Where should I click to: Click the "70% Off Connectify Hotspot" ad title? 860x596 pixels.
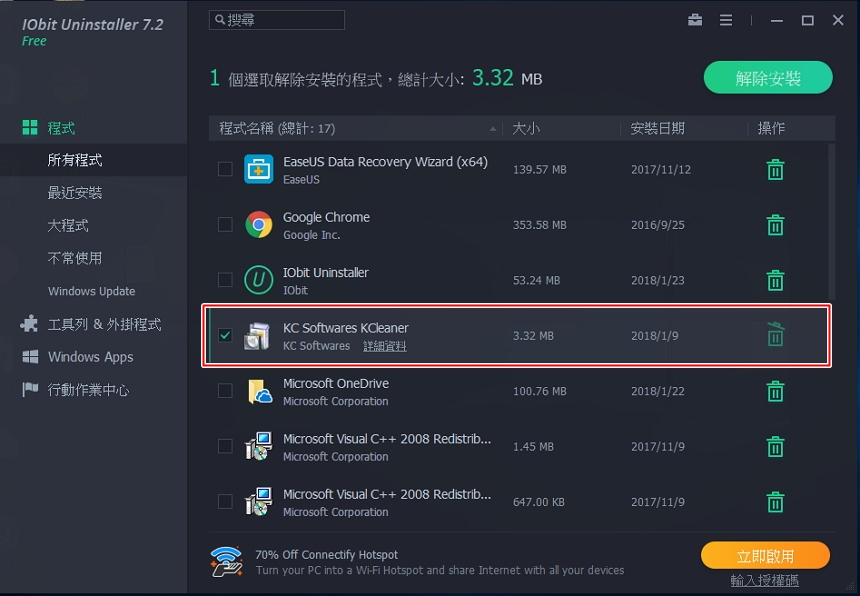pos(326,555)
